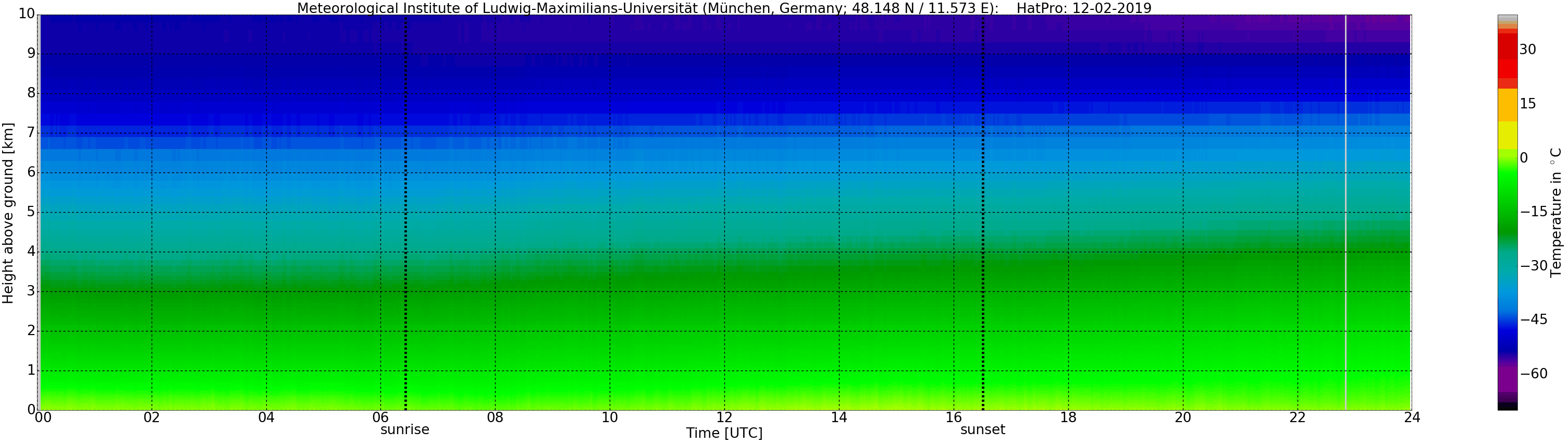Click the orange 15 °C section of colorbar
Viewport: 1568px width, 443px height.
point(1507,105)
